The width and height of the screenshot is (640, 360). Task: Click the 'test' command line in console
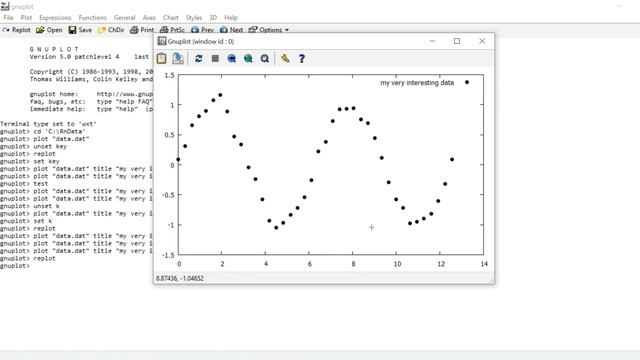24,184
